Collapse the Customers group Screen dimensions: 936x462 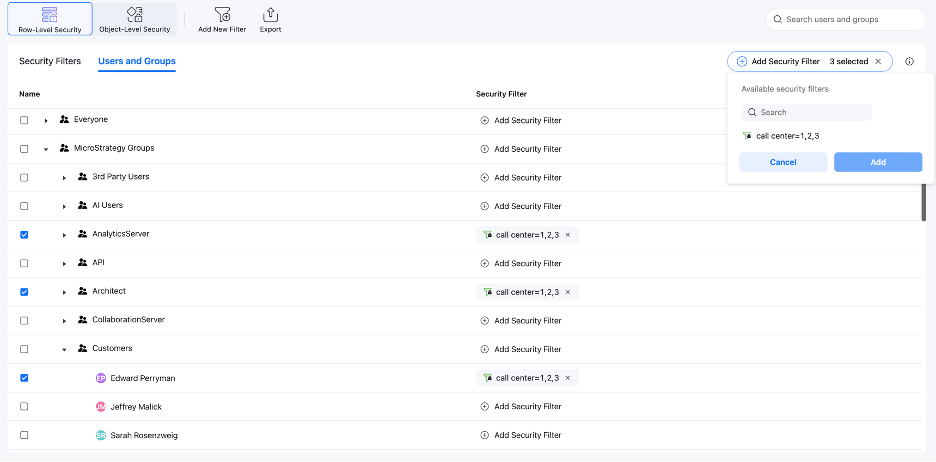tap(64, 350)
